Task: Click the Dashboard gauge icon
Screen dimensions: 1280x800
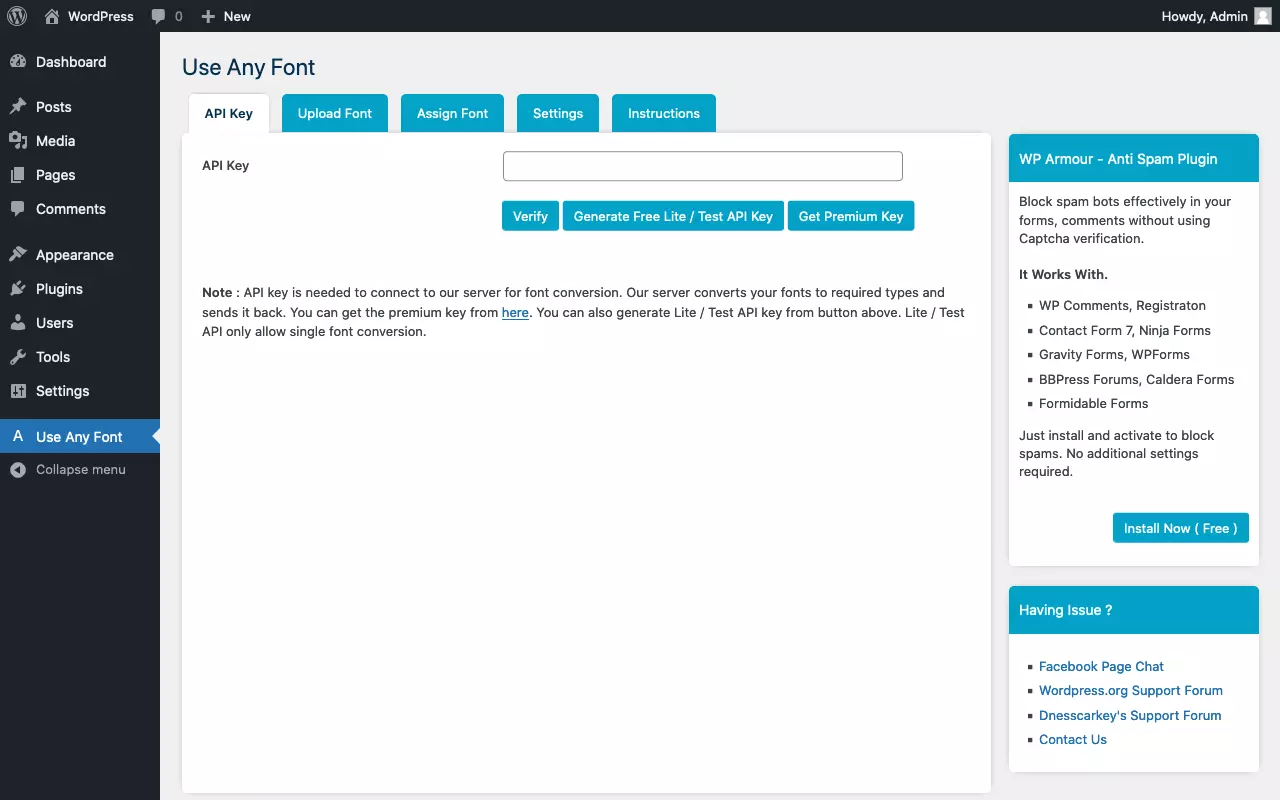Action: click(x=18, y=62)
